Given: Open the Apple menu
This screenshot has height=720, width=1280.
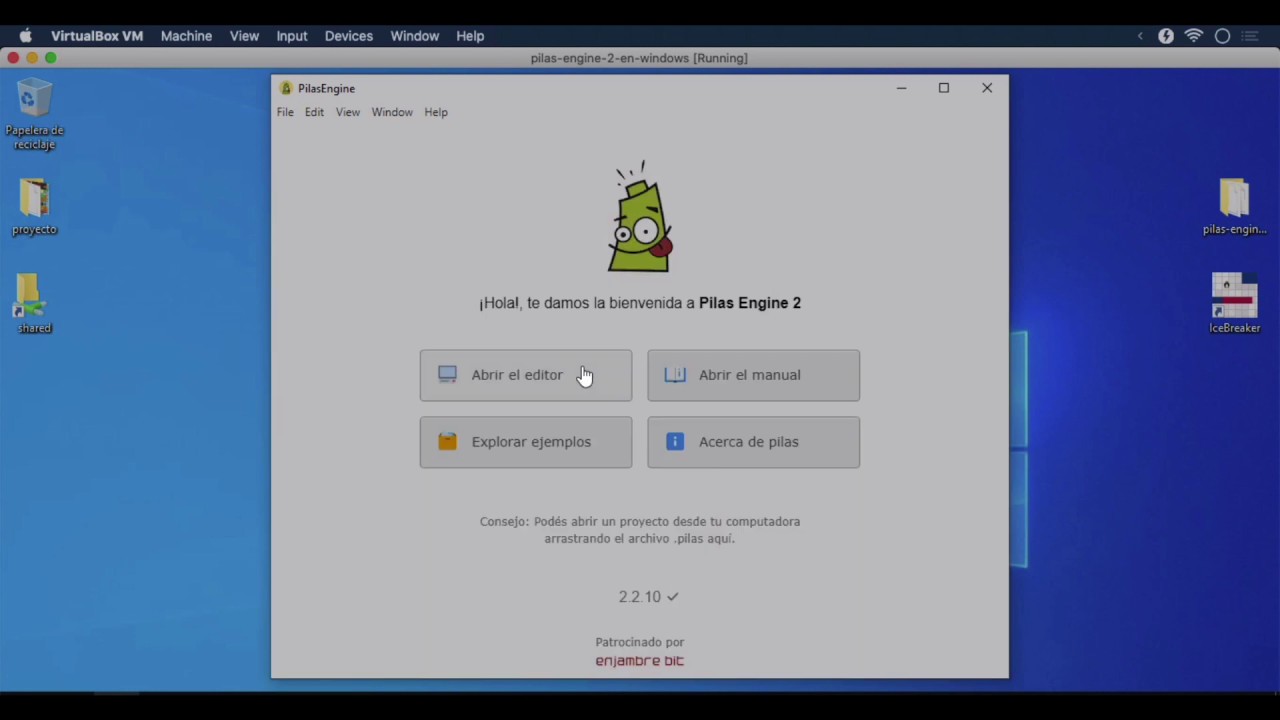Looking at the screenshot, I should [26, 36].
